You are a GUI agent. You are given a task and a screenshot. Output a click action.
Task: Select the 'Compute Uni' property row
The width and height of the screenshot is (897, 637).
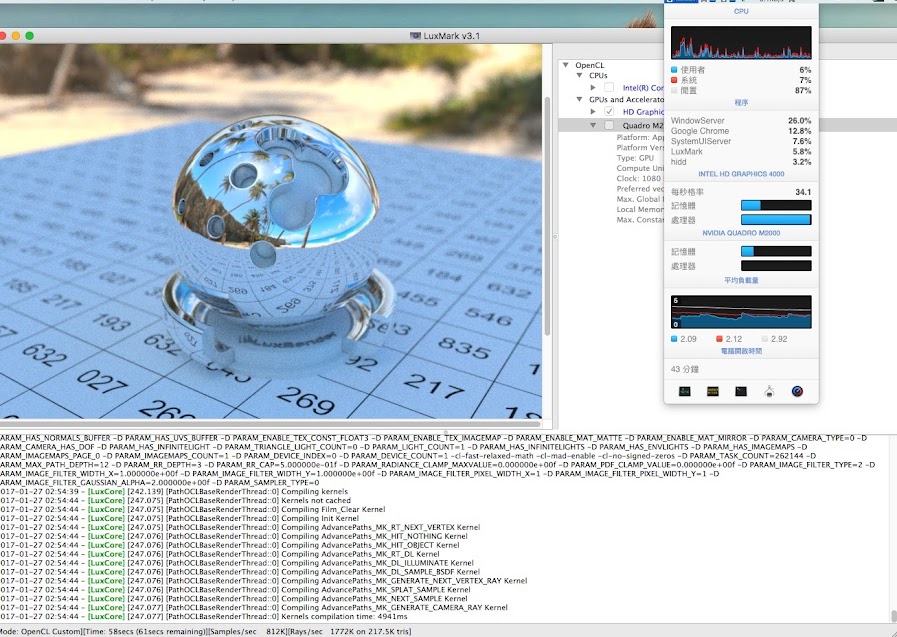click(x=640, y=168)
